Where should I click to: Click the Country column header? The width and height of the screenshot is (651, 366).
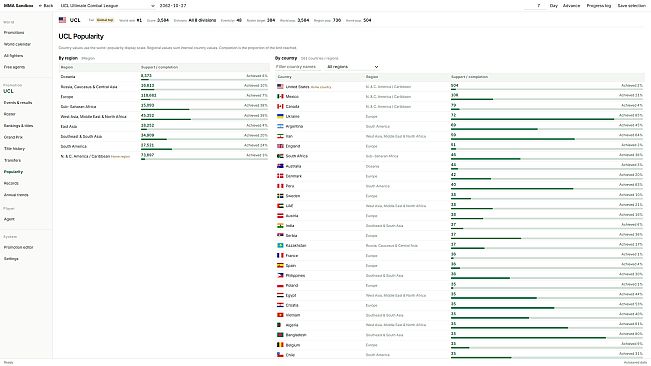click(284, 77)
